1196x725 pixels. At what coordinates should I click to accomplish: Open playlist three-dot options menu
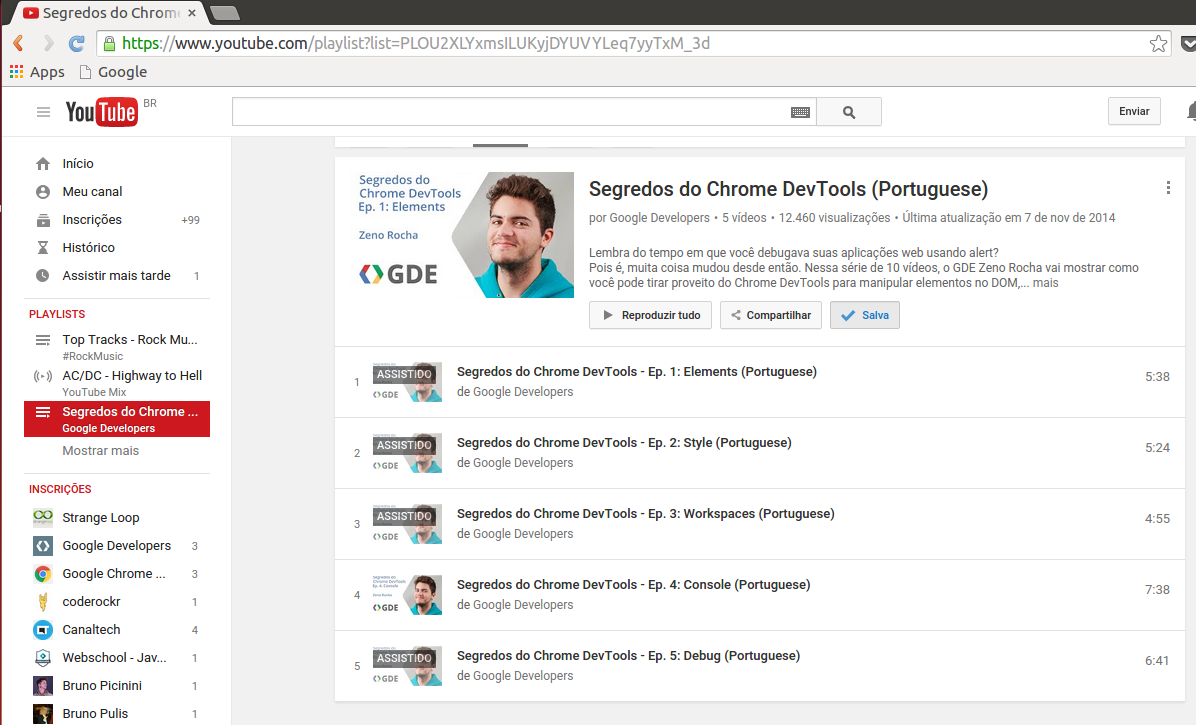coord(1168,188)
